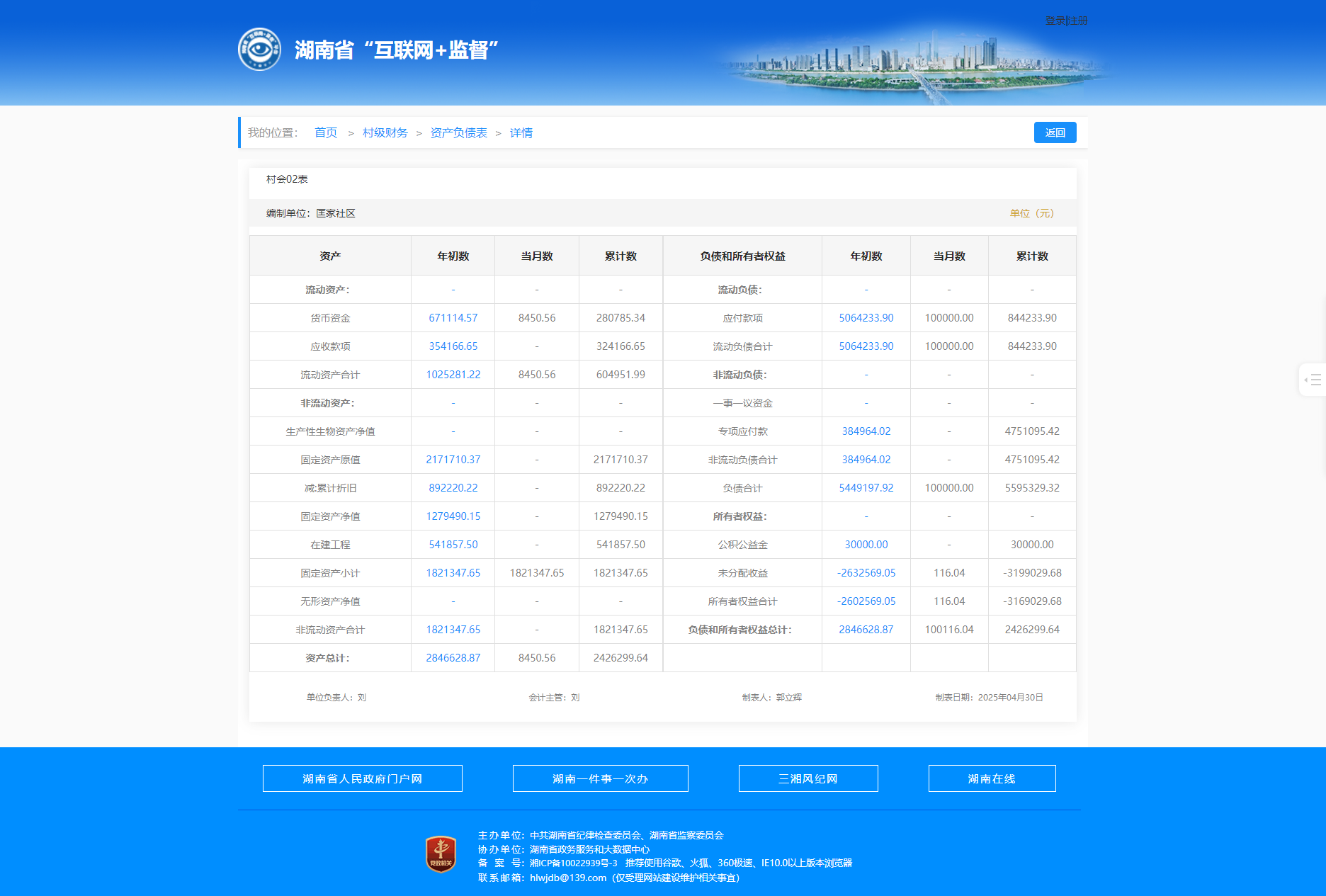Click 应付款项 opening value 5064233.90
Image resolution: width=1326 pixels, height=896 pixels.
tap(866, 318)
